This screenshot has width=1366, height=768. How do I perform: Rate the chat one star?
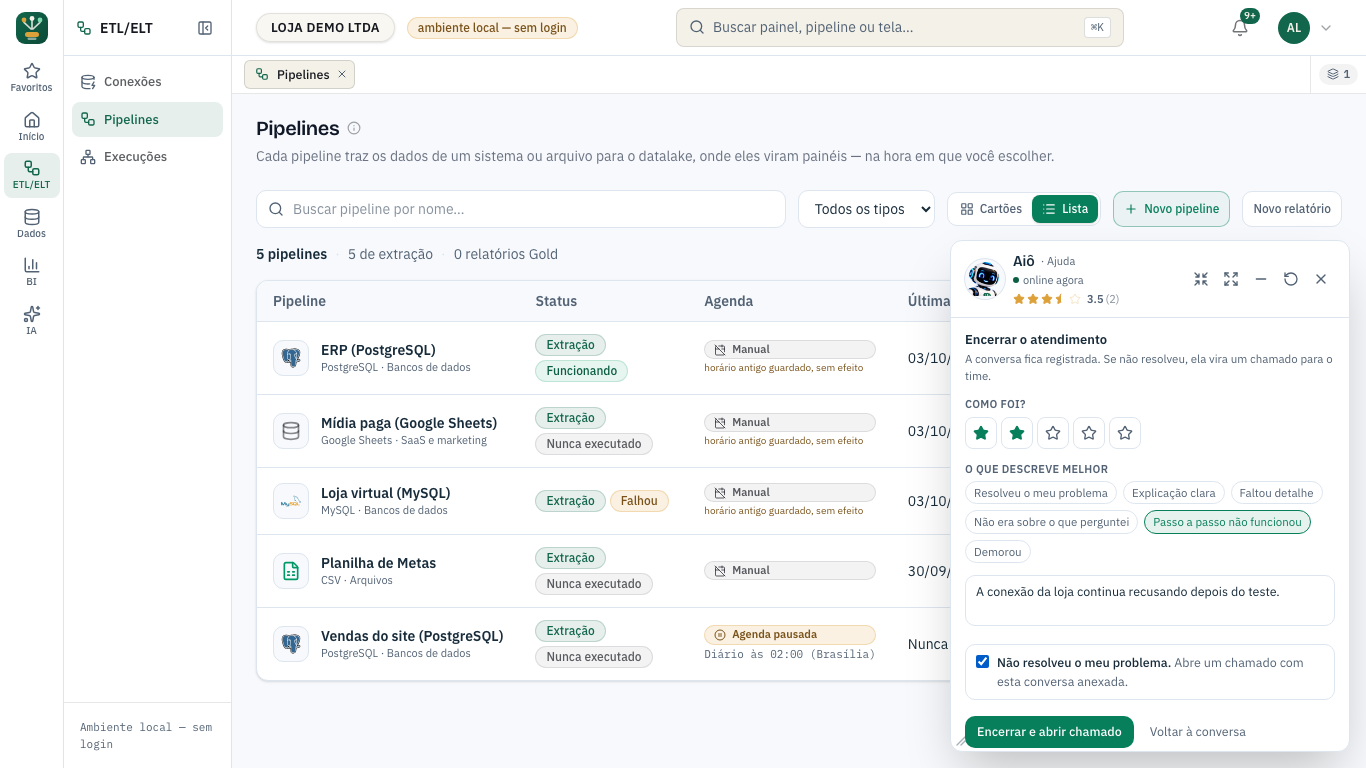[x=981, y=433]
